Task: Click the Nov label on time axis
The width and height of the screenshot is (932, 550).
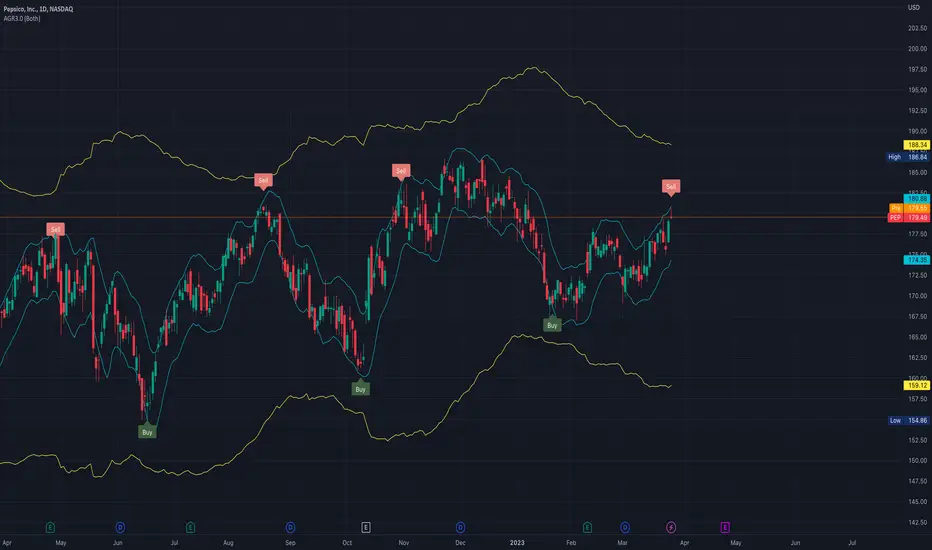Action: 404,543
